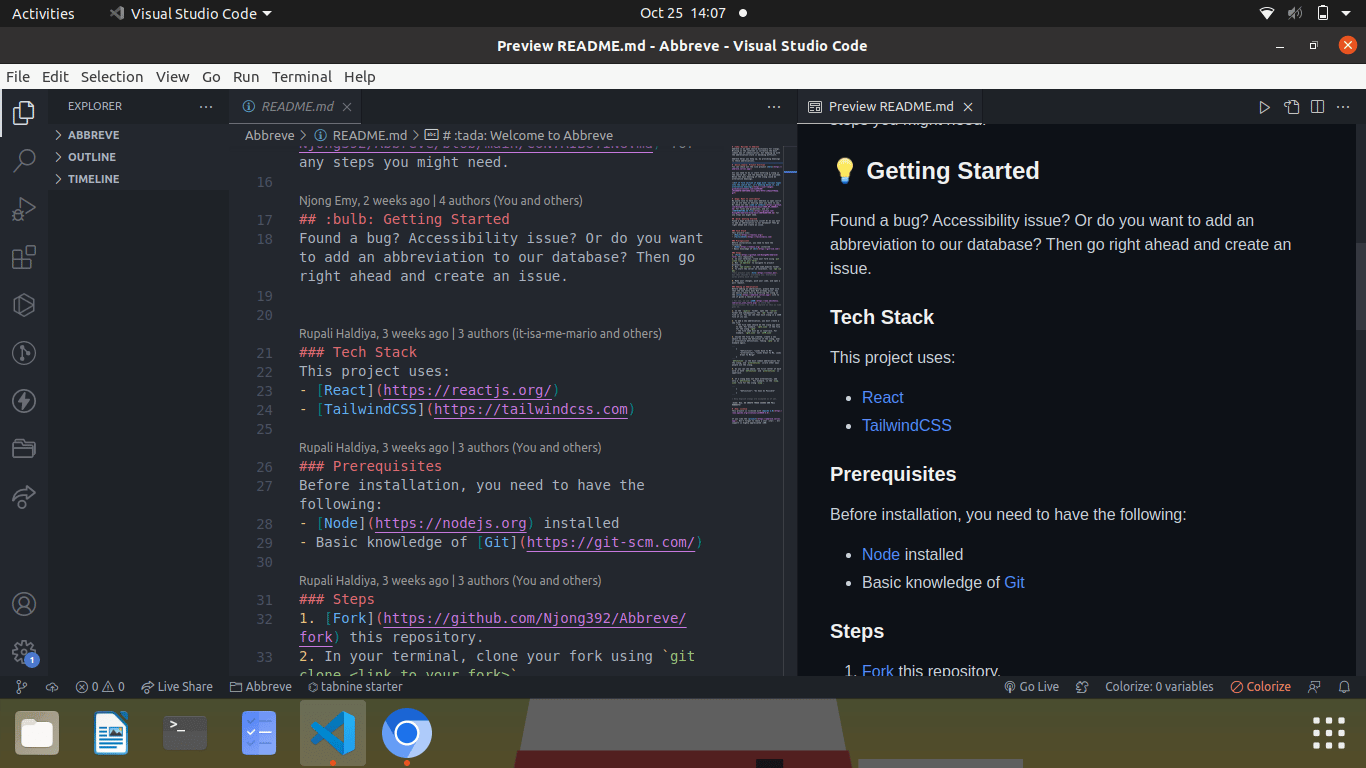
Task: Click the source control branch icon in status bar
Action: (21, 687)
